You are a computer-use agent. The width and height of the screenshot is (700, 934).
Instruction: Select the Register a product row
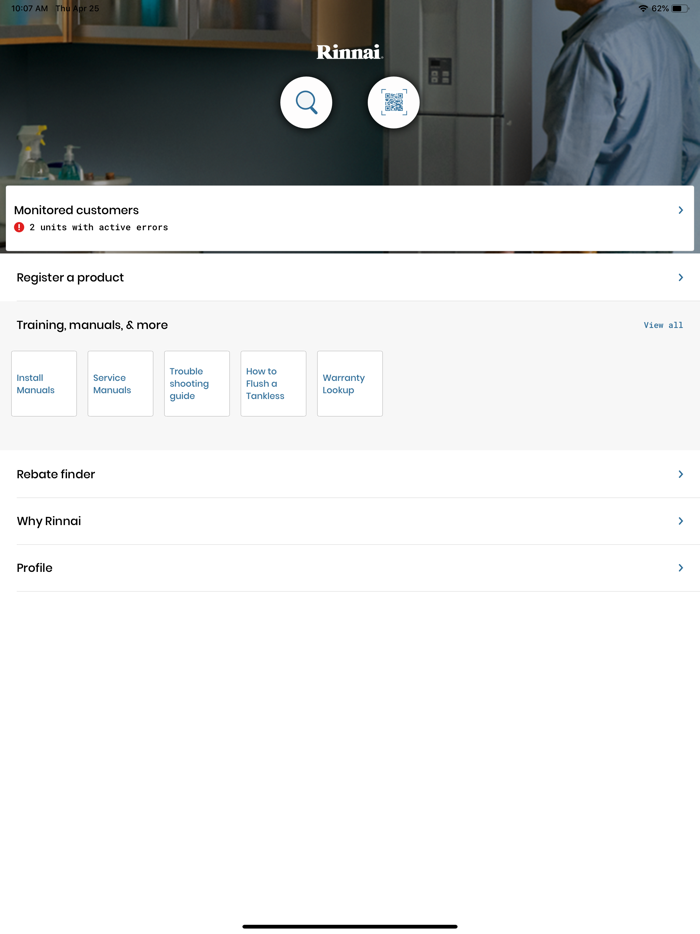pyautogui.click(x=350, y=277)
